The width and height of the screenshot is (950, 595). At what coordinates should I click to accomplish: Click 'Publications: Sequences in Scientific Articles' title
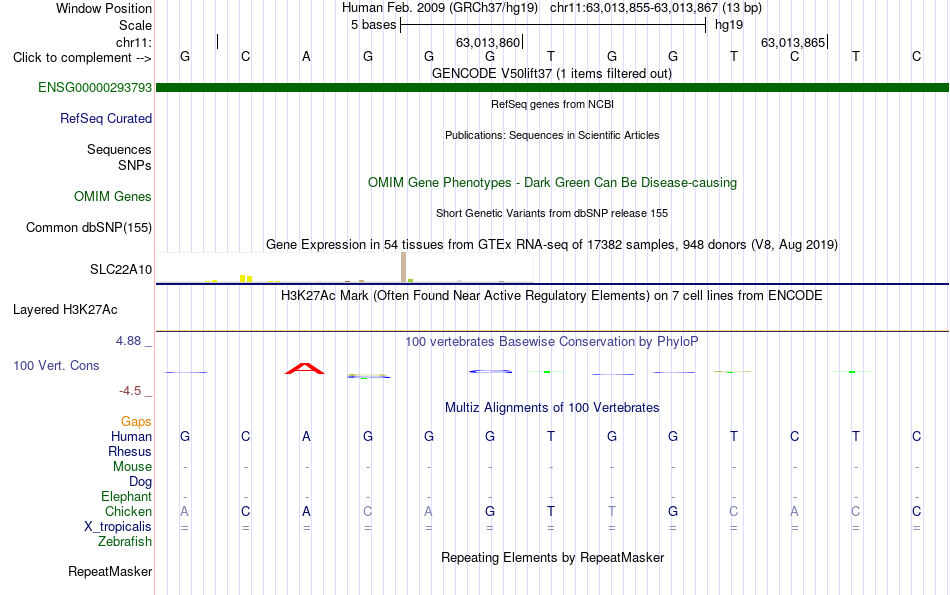[552, 135]
